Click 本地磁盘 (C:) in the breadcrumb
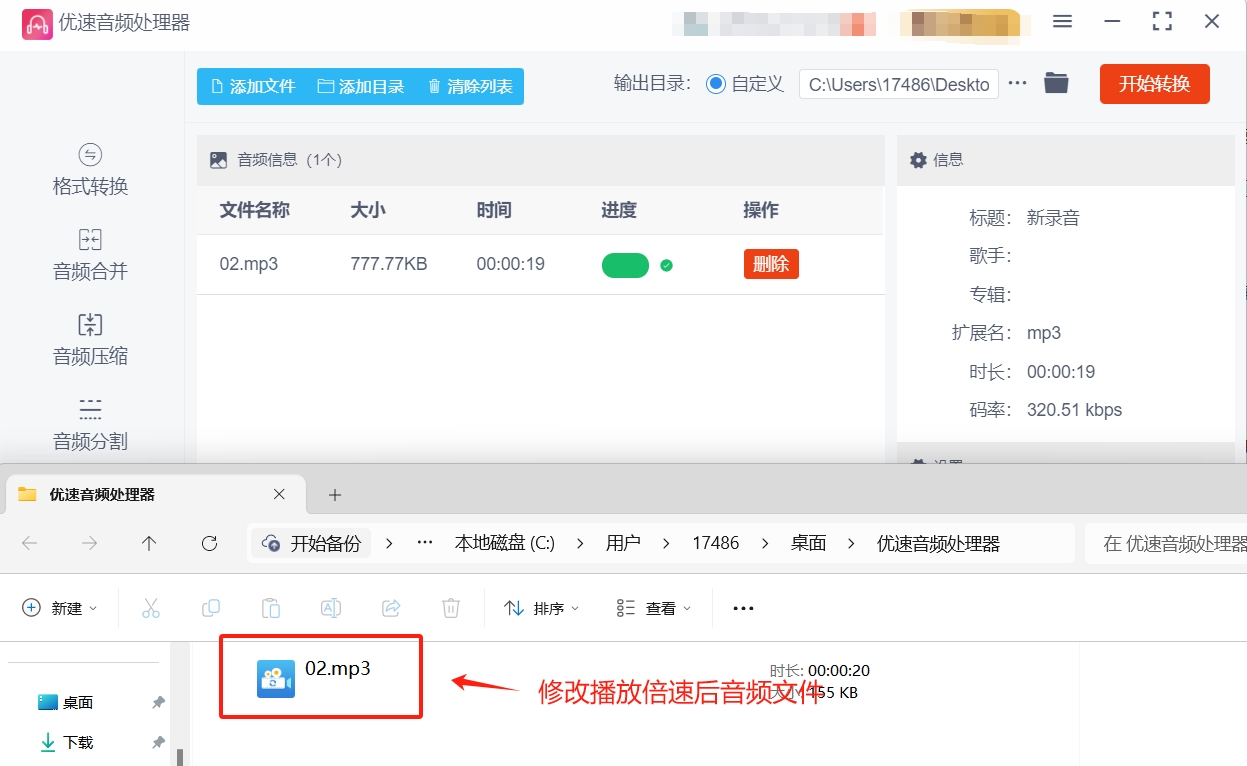Viewport: 1247px width, 766px height. [x=504, y=543]
